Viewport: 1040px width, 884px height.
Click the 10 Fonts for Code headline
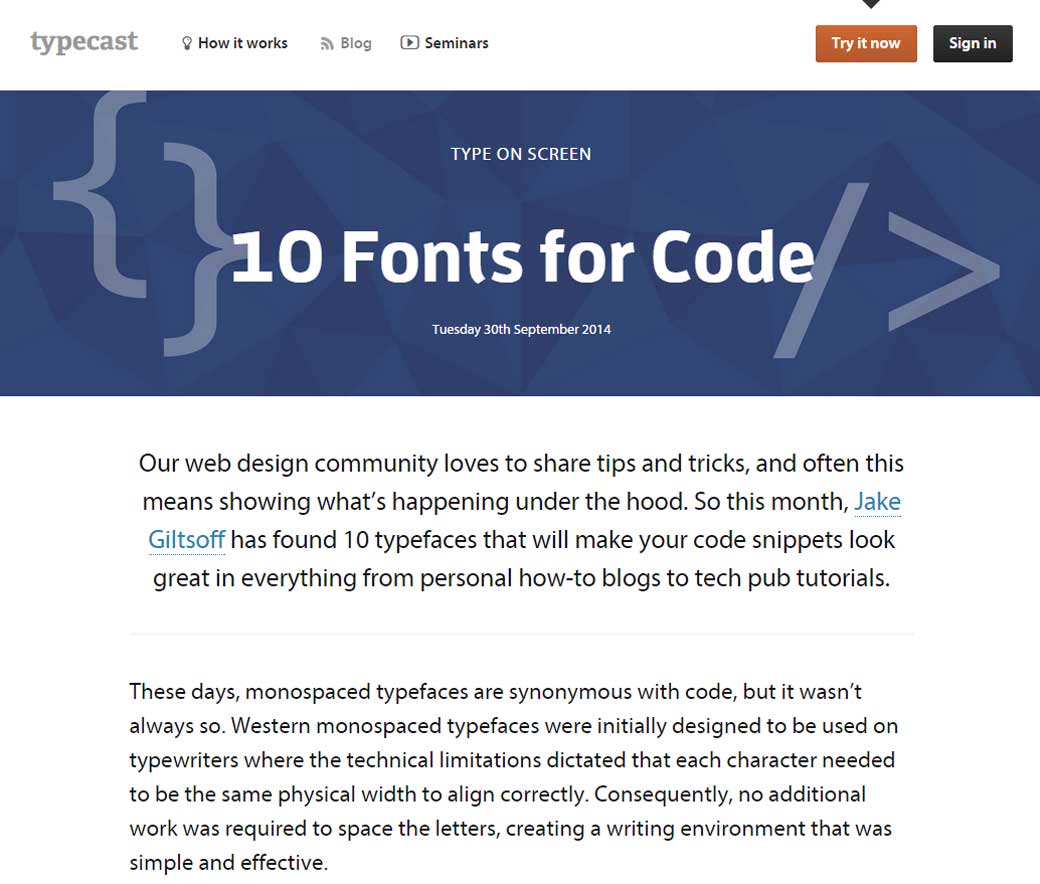(522, 257)
